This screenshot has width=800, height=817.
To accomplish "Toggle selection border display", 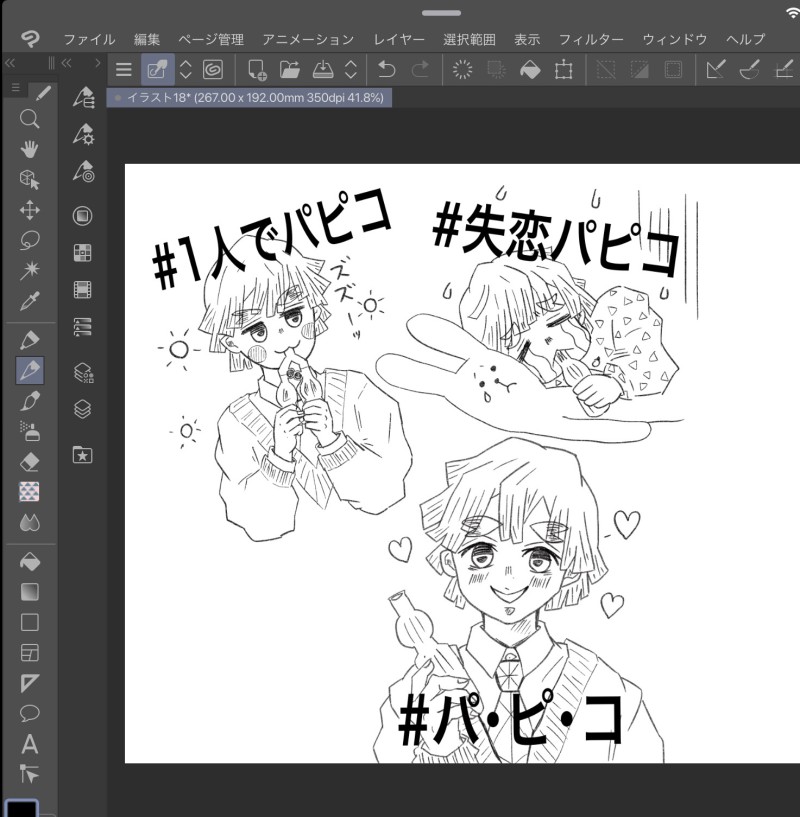I will point(673,69).
